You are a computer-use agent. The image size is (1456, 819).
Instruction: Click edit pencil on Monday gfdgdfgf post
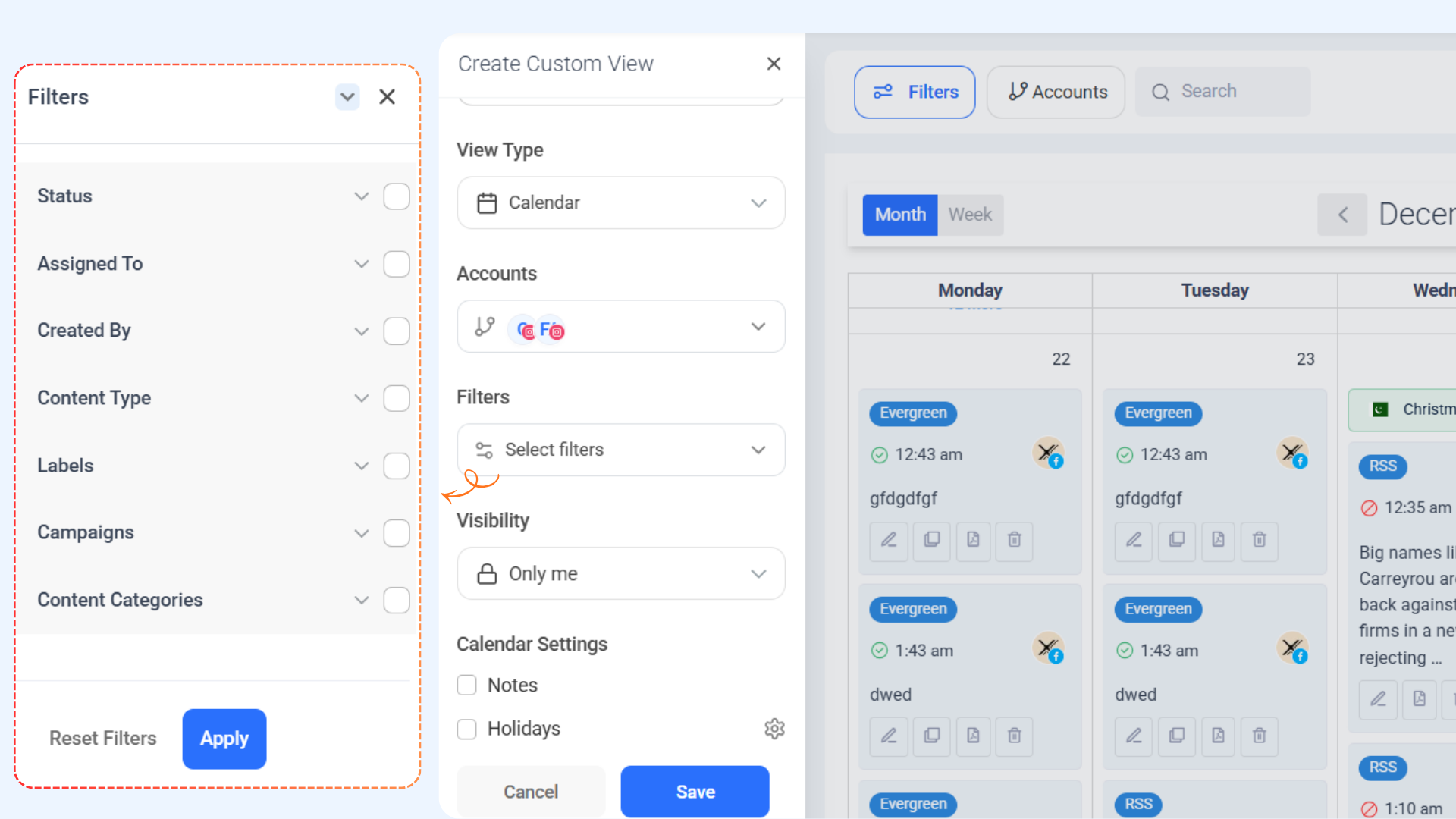889,540
